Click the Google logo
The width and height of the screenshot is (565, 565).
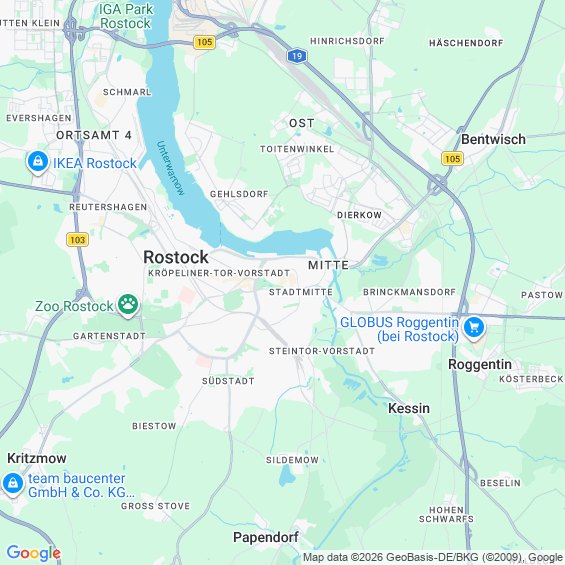pyautogui.click(x=34, y=553)
